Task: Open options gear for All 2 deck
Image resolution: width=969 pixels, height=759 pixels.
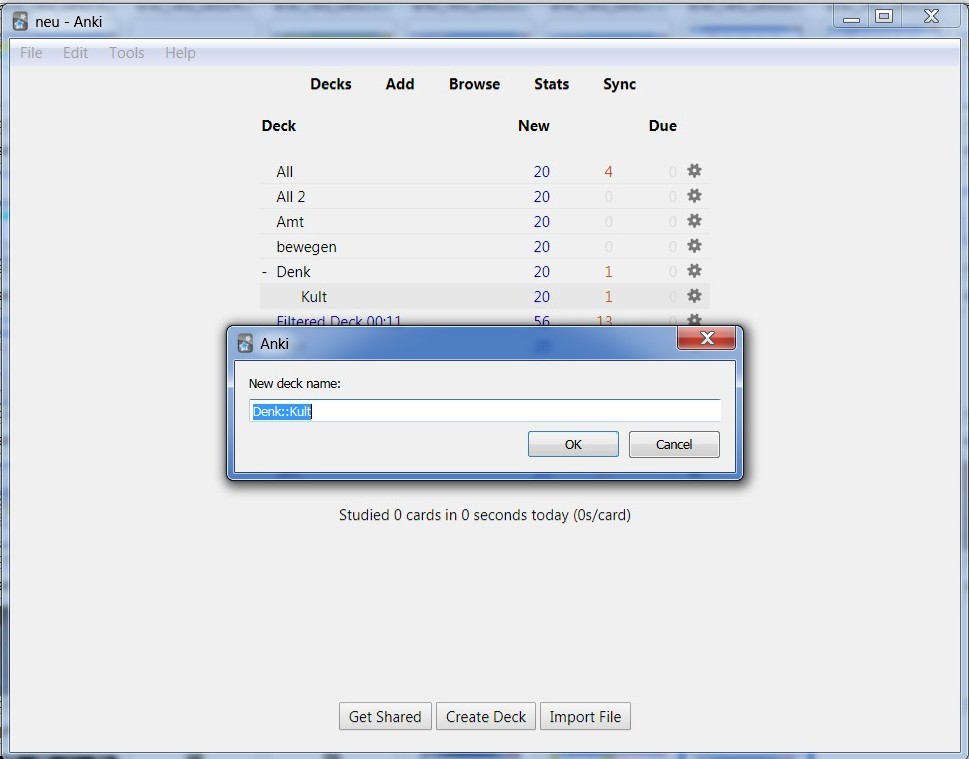Action: point(694,196)
